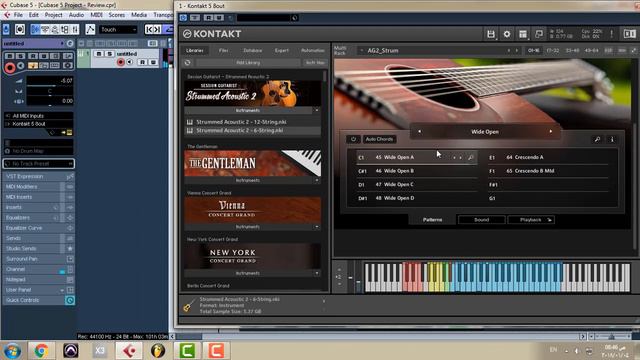Viewport: 640px width, 360px height.
Task: Open Kontakt options gear
Action: coord(507,34)
